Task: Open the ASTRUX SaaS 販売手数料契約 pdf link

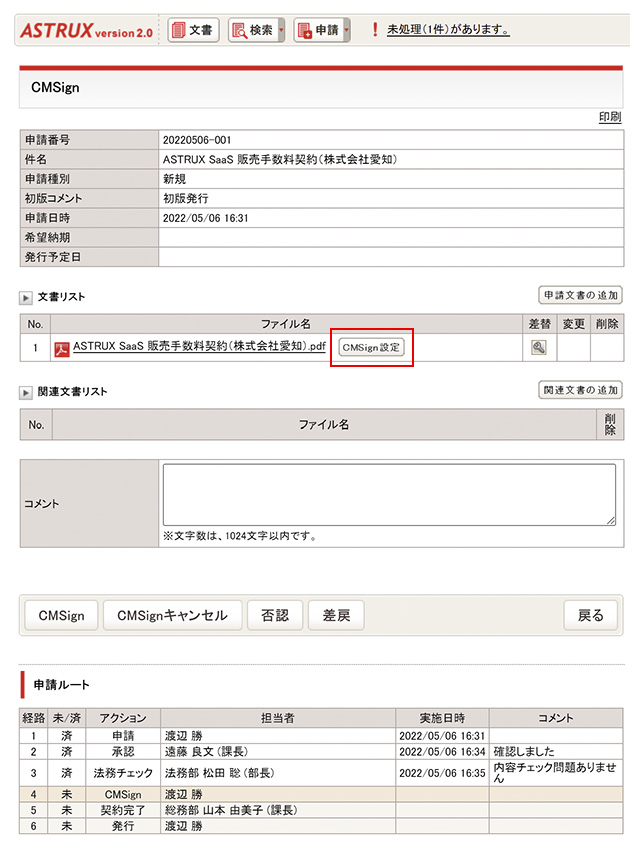Action: [199, 346]
